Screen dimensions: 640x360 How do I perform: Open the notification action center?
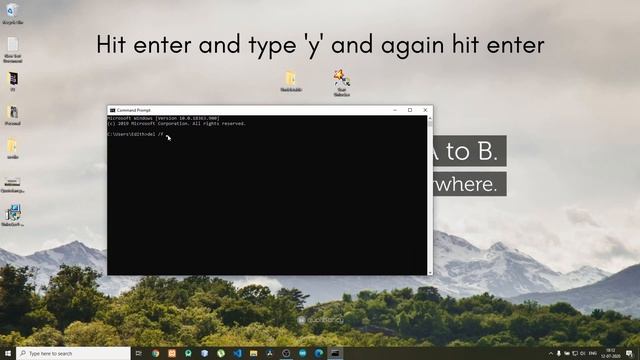(629, 353)
